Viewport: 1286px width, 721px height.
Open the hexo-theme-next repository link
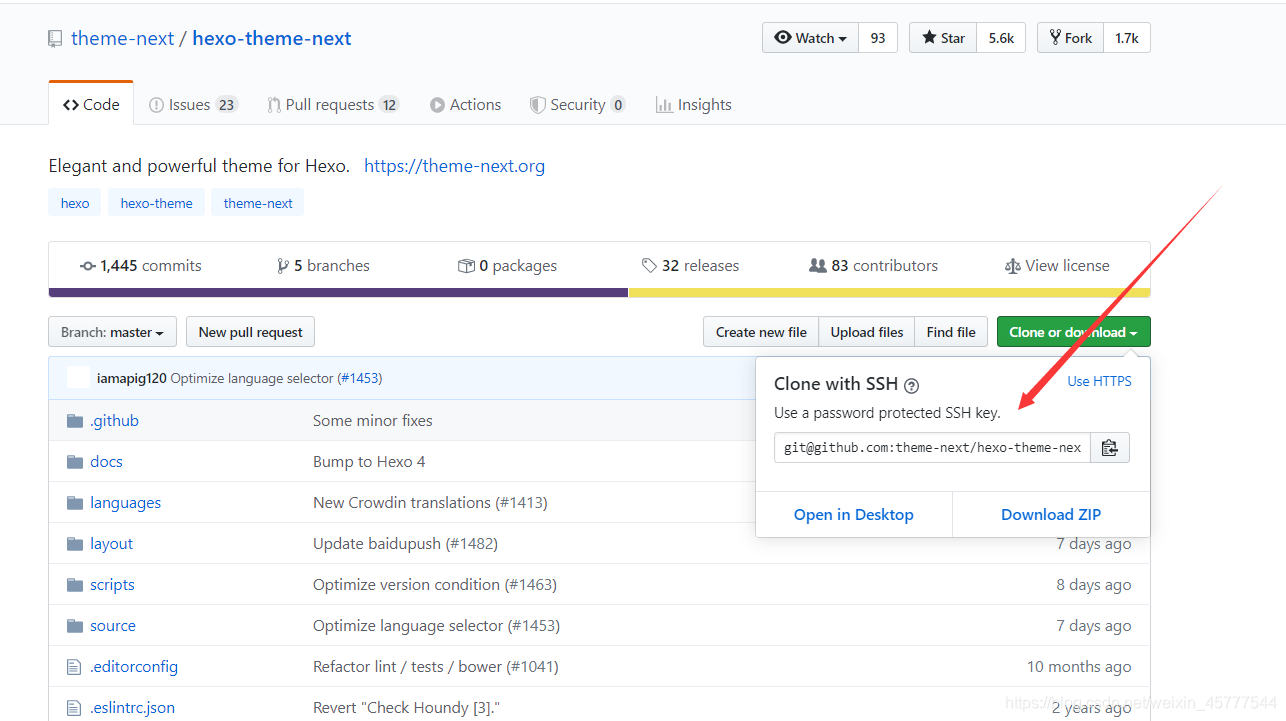[x=272, y=39]
